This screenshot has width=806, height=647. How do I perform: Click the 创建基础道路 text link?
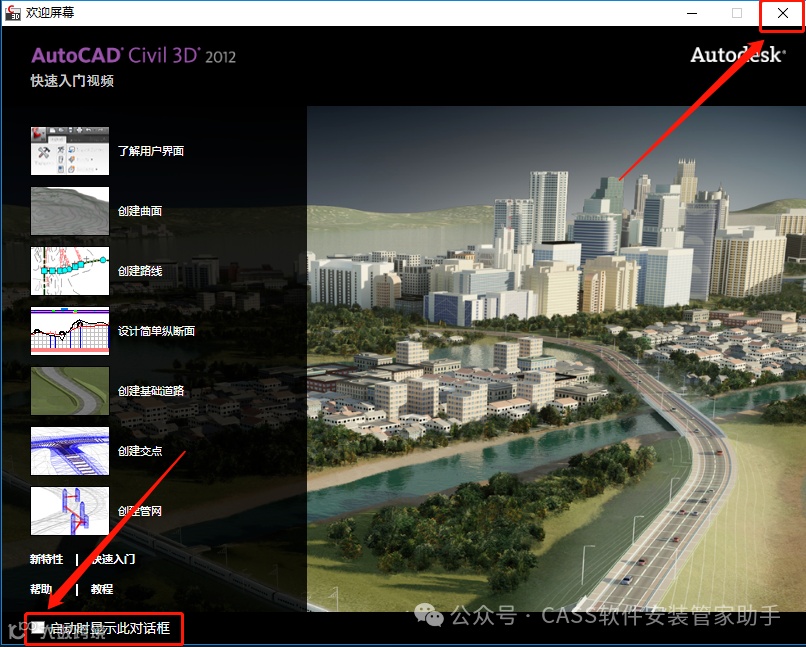click(x=151, y=391)
